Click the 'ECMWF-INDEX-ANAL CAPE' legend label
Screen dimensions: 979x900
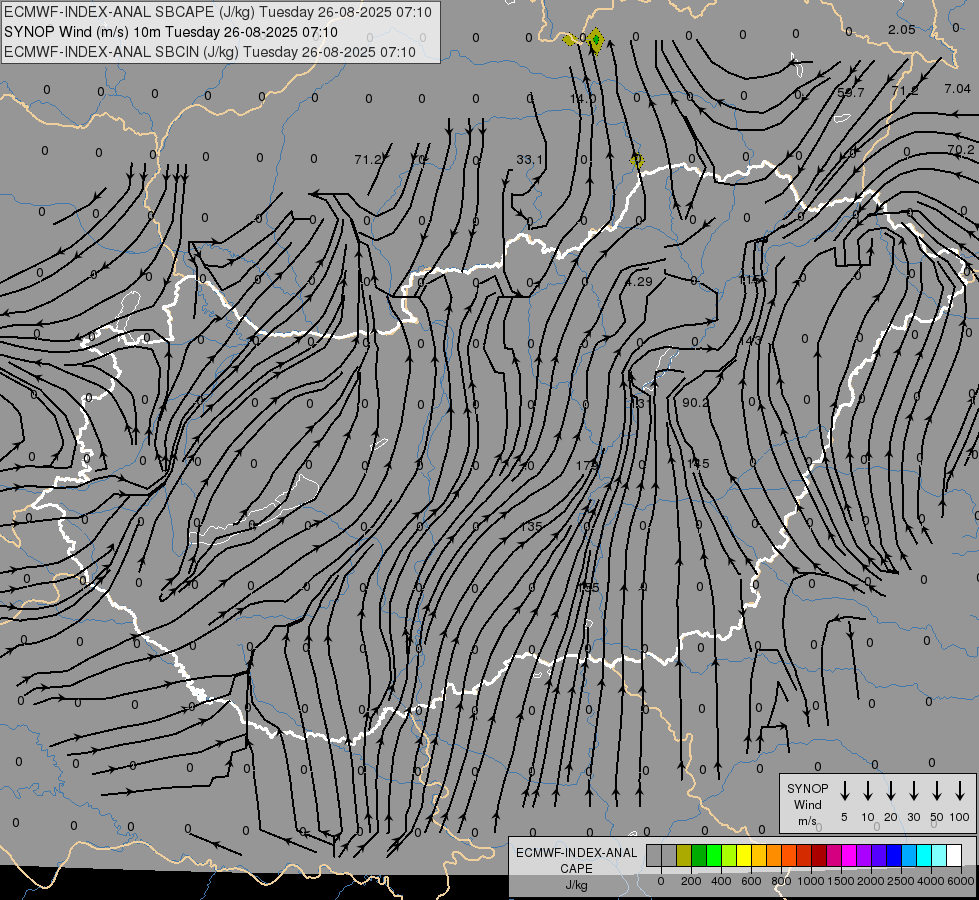pyautogui.click(x=576, y=860)
